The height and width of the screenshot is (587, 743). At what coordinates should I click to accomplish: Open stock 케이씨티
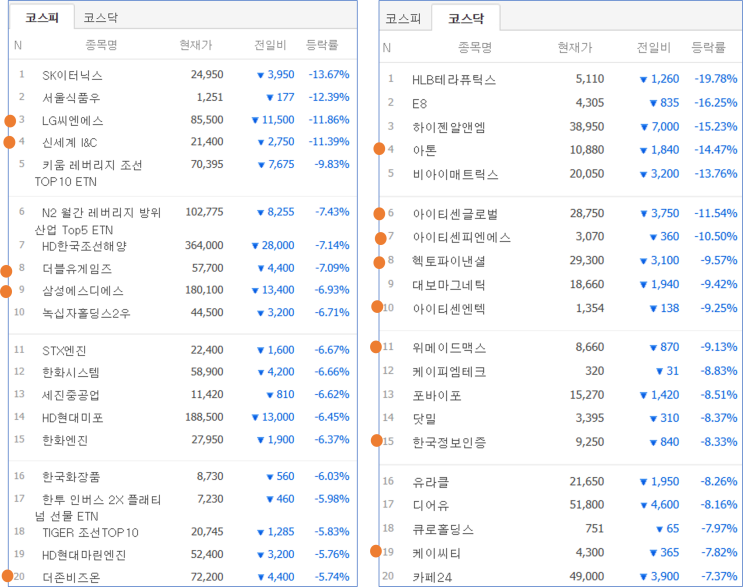[x=436, y=553]
